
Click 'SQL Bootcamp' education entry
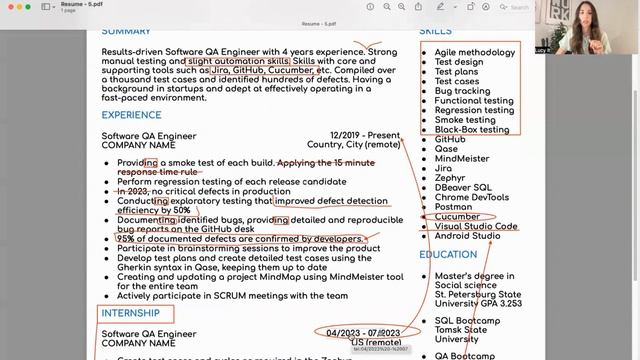(x=467, y=321)
